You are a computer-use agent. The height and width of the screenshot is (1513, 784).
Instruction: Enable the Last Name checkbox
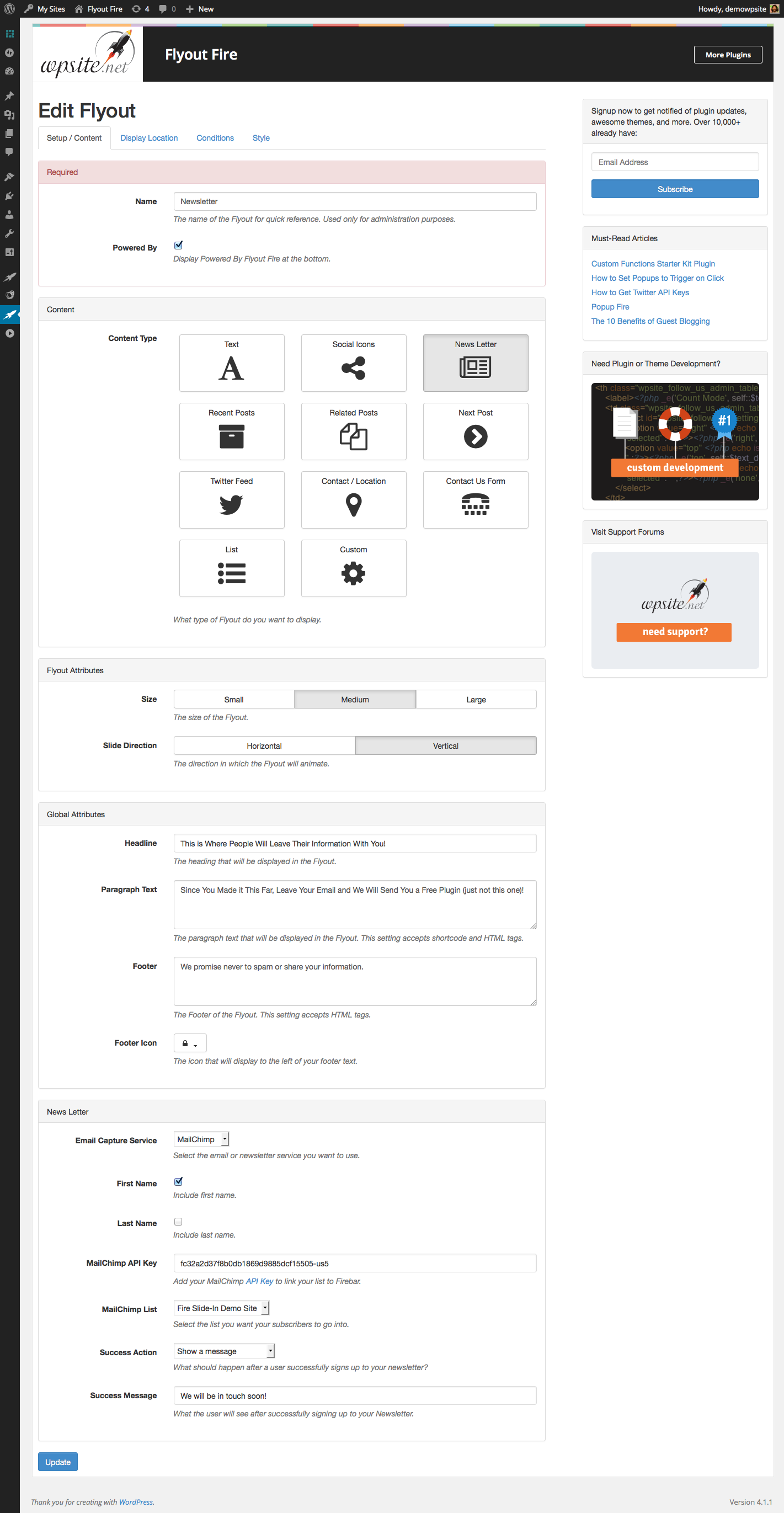coord(178,1221)
